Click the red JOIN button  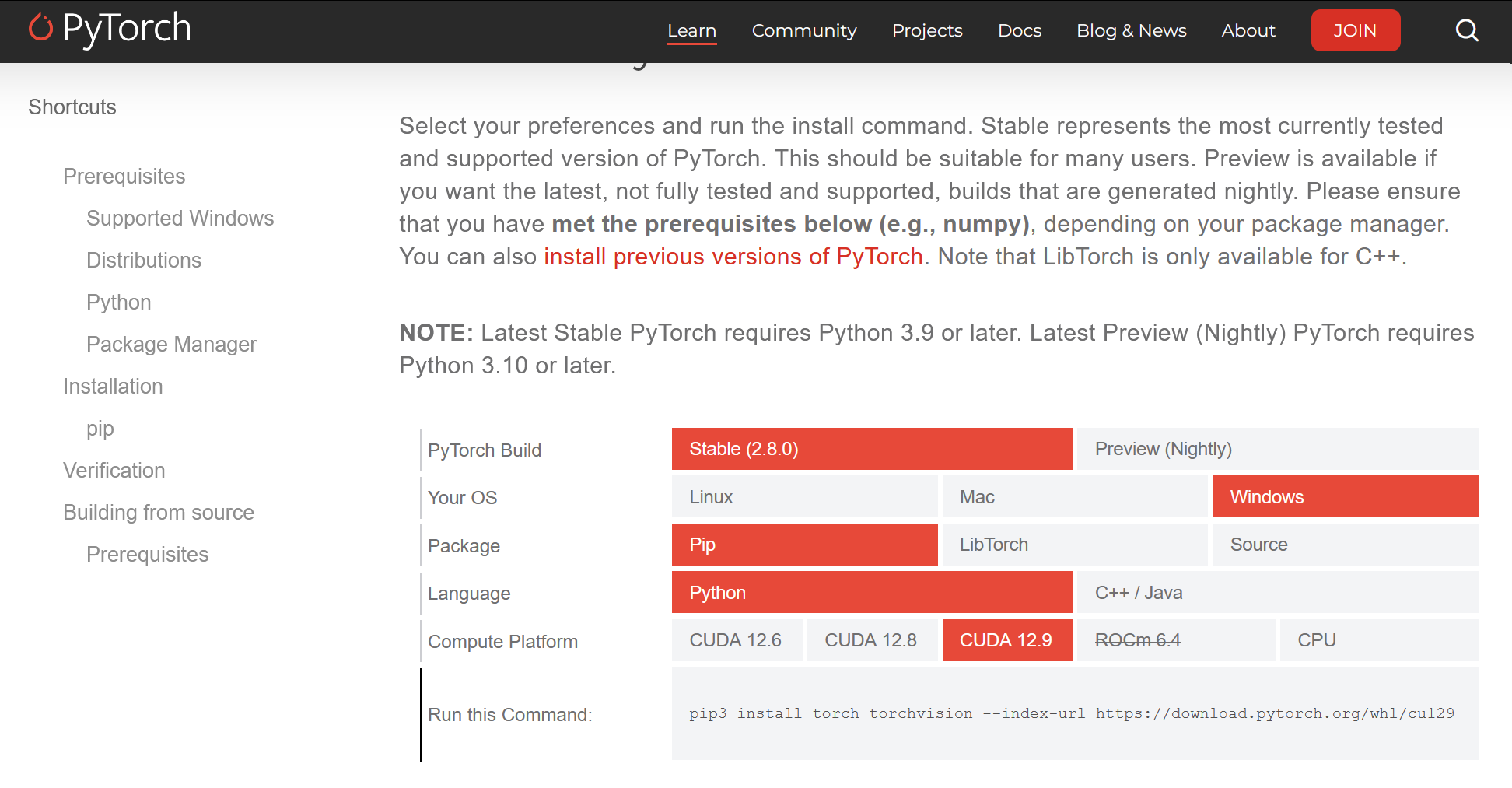pyautogui.click(x=1355, y=30)
